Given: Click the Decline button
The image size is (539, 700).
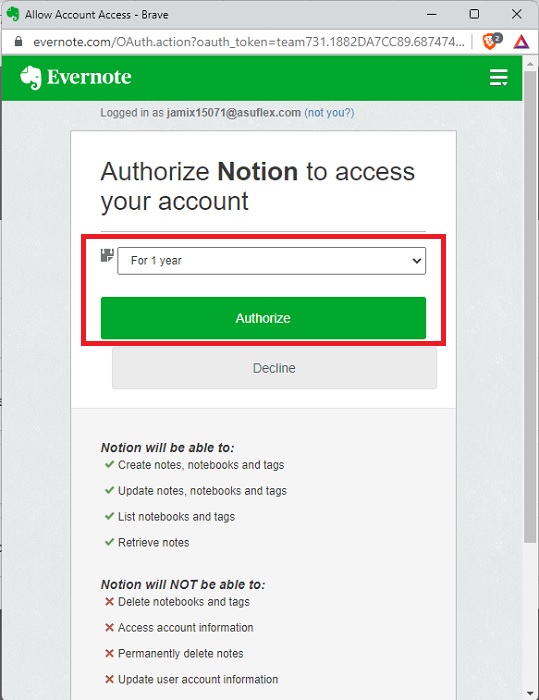Looking at the screenshot, I should [x=274, y=368].
